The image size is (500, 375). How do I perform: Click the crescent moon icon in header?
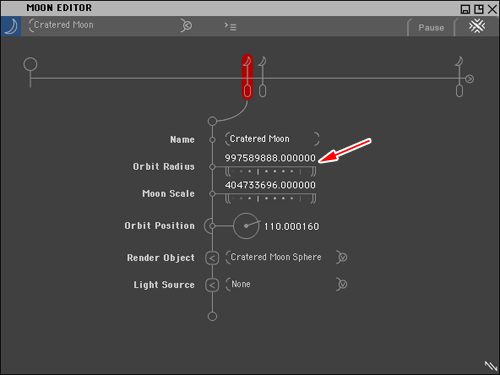[11, 26]
